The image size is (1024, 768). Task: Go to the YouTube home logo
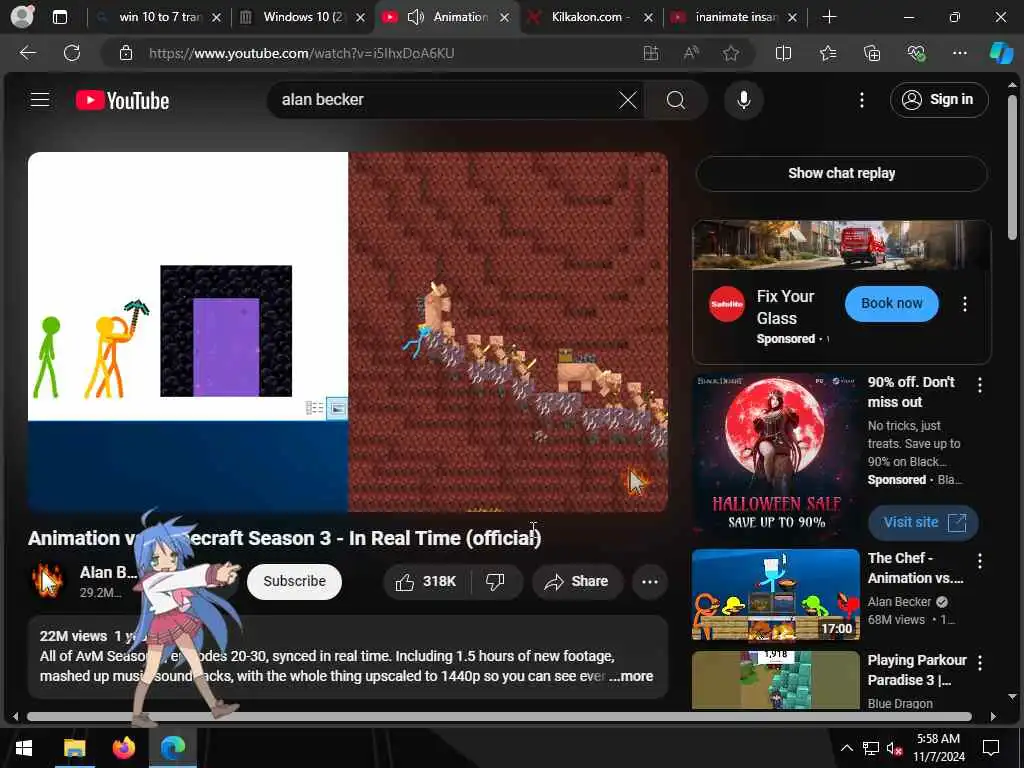[122, 100]
